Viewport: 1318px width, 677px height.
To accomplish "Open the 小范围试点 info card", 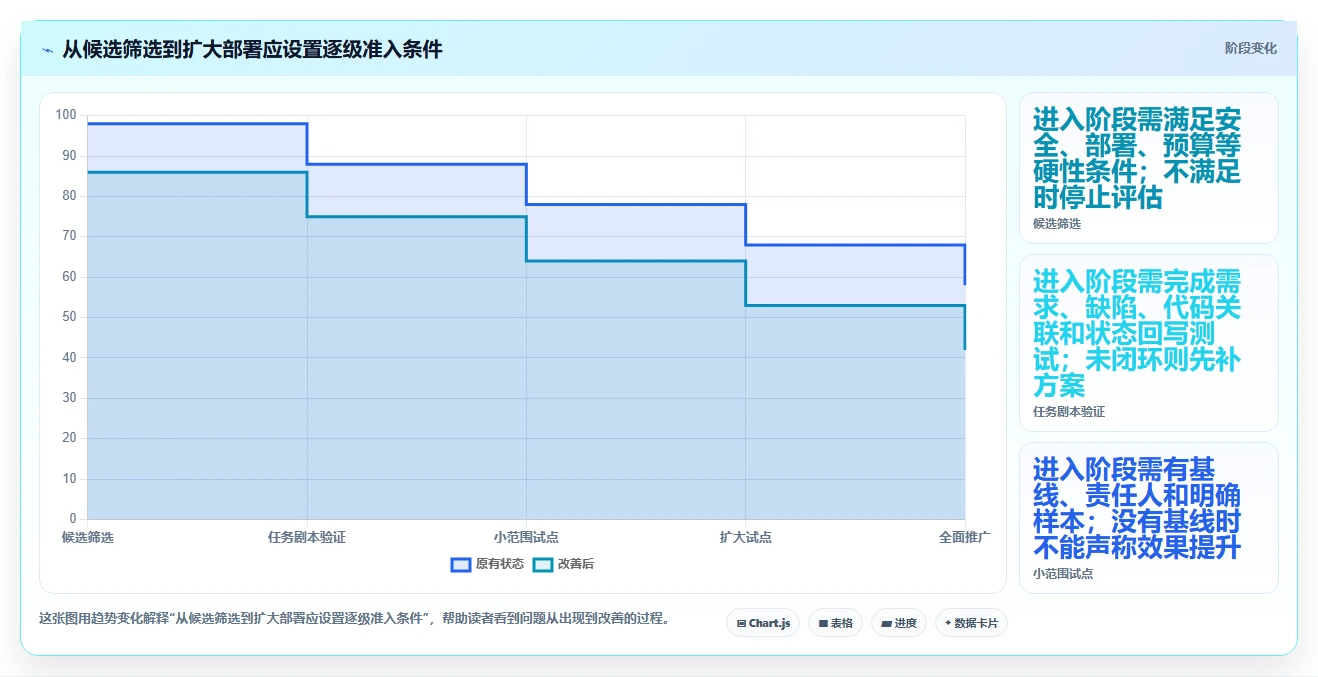I will pyautogui.click(x=1148, y=518).
